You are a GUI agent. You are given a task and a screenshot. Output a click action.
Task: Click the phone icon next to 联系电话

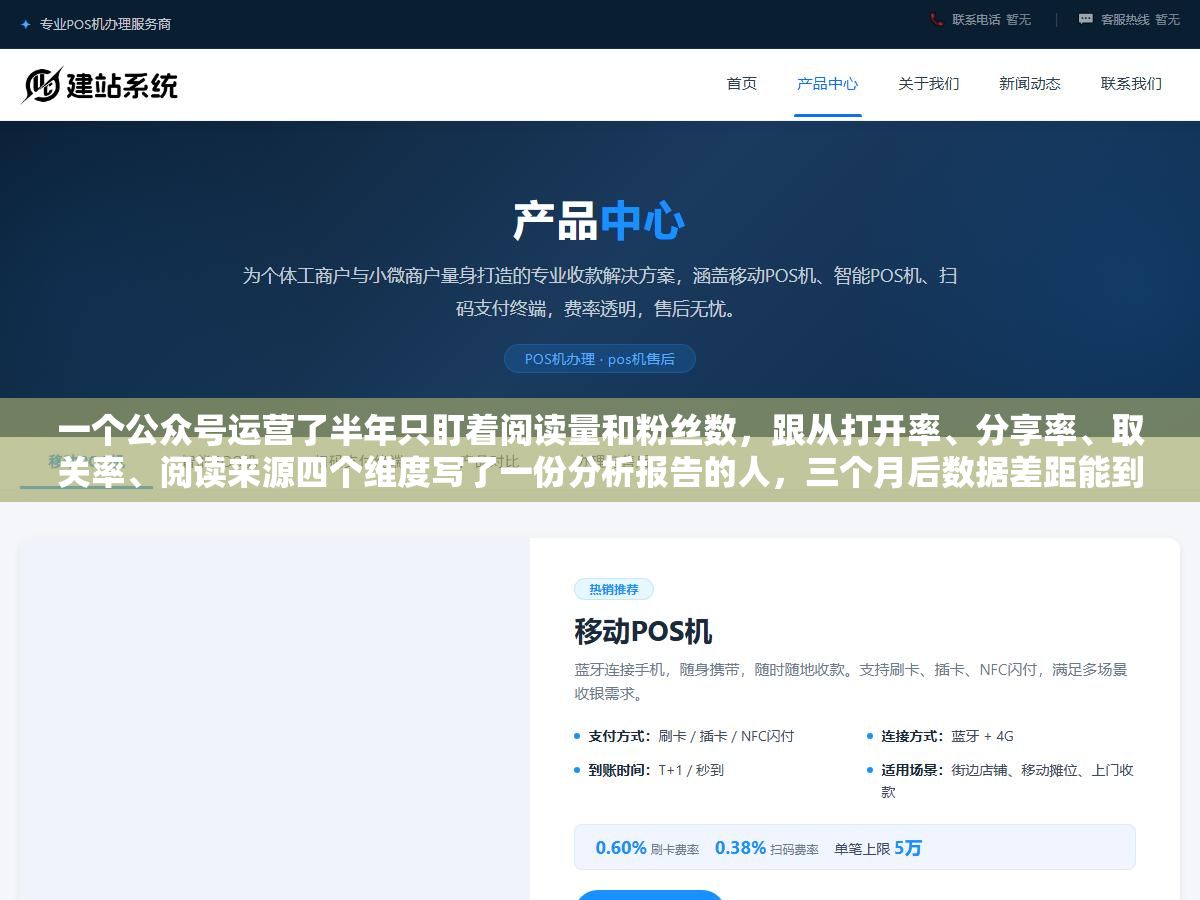click(936, 19)
